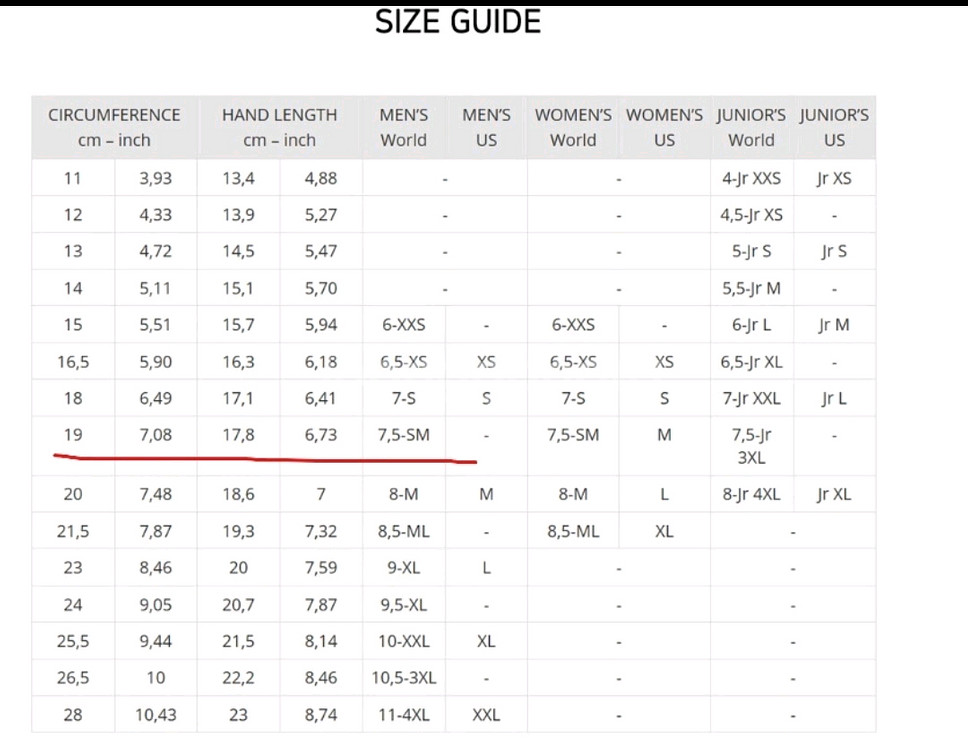Select the WOMEN'S World column header

(x=573, y=128)
